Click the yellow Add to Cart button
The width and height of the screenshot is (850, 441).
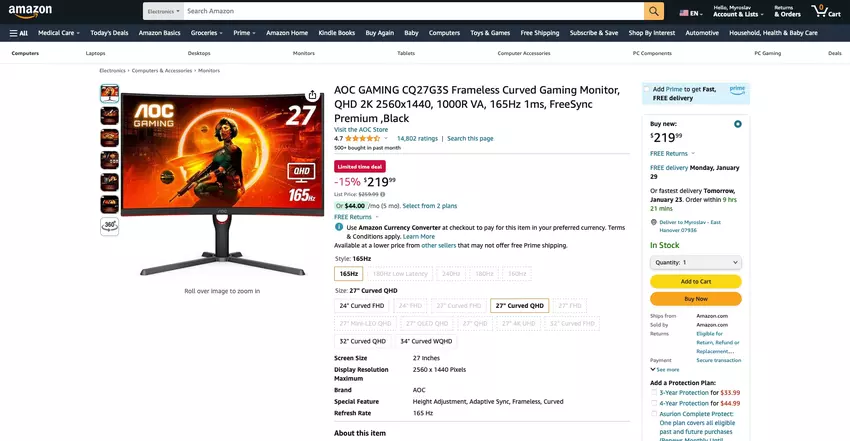pos(696,281)
